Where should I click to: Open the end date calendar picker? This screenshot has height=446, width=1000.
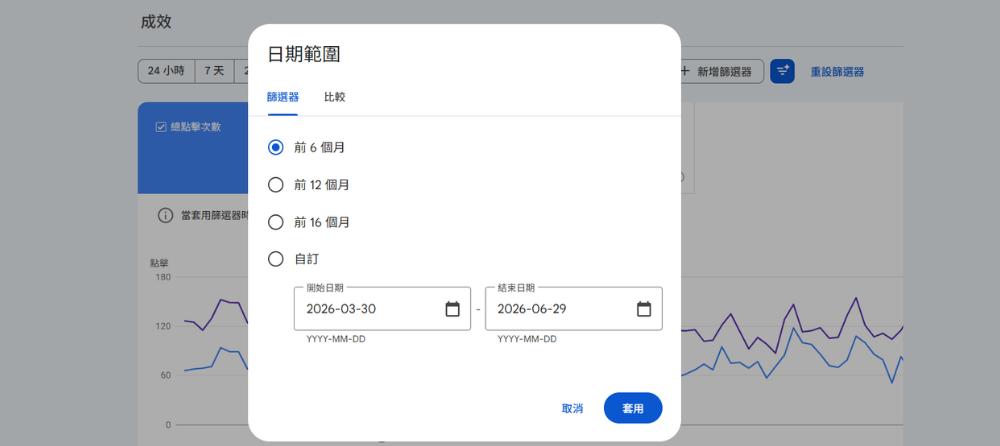pos(644,309)
